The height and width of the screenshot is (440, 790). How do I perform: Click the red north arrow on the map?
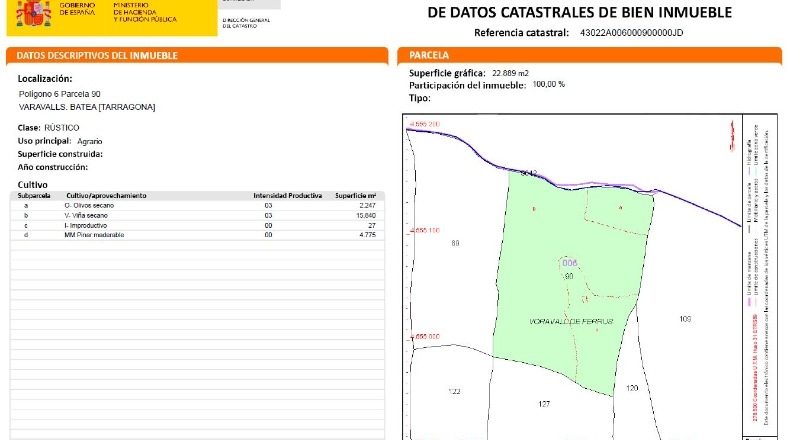732,135
